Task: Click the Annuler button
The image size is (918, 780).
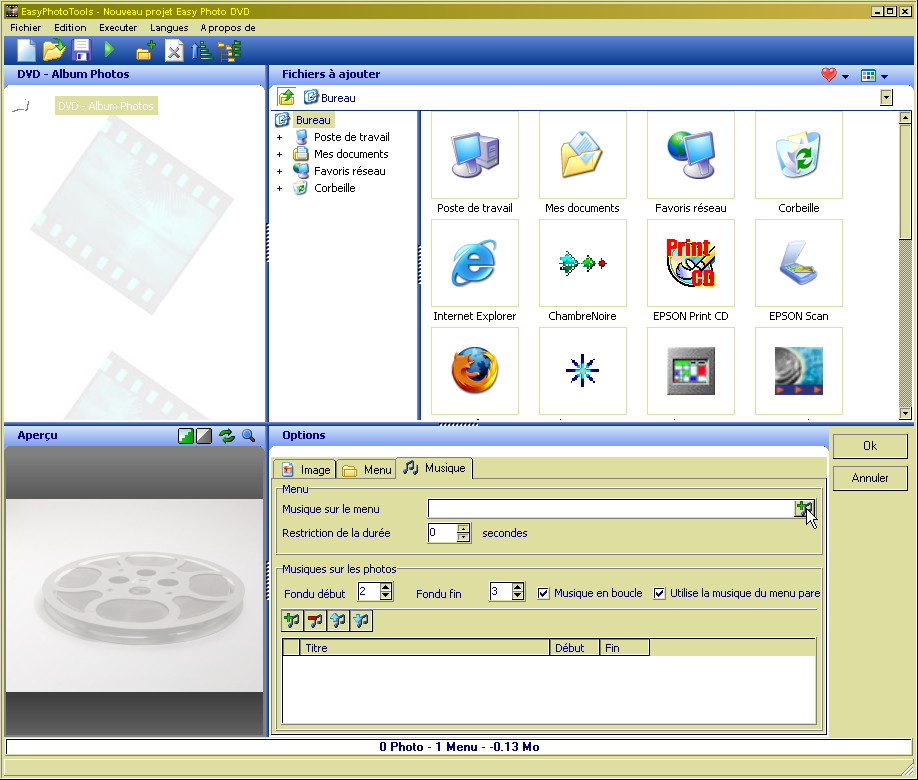Action: point(869,478)
